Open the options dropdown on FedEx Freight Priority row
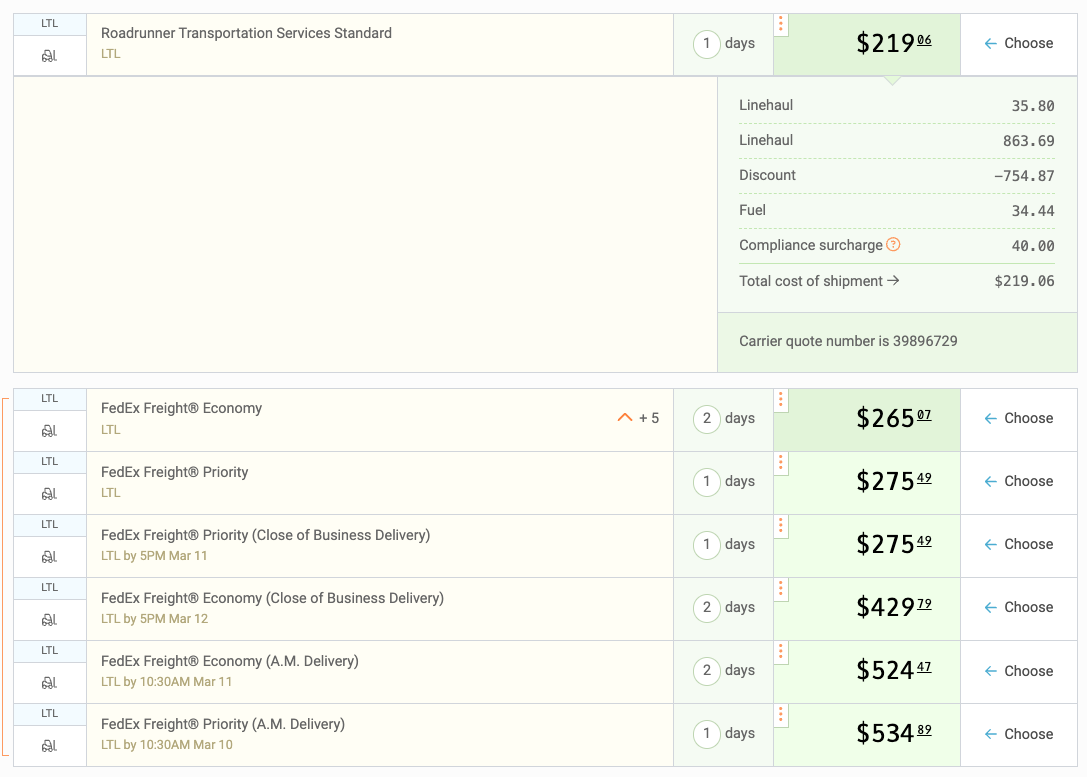The height and width of the screenshot is (777, 1087). [780, 463]
